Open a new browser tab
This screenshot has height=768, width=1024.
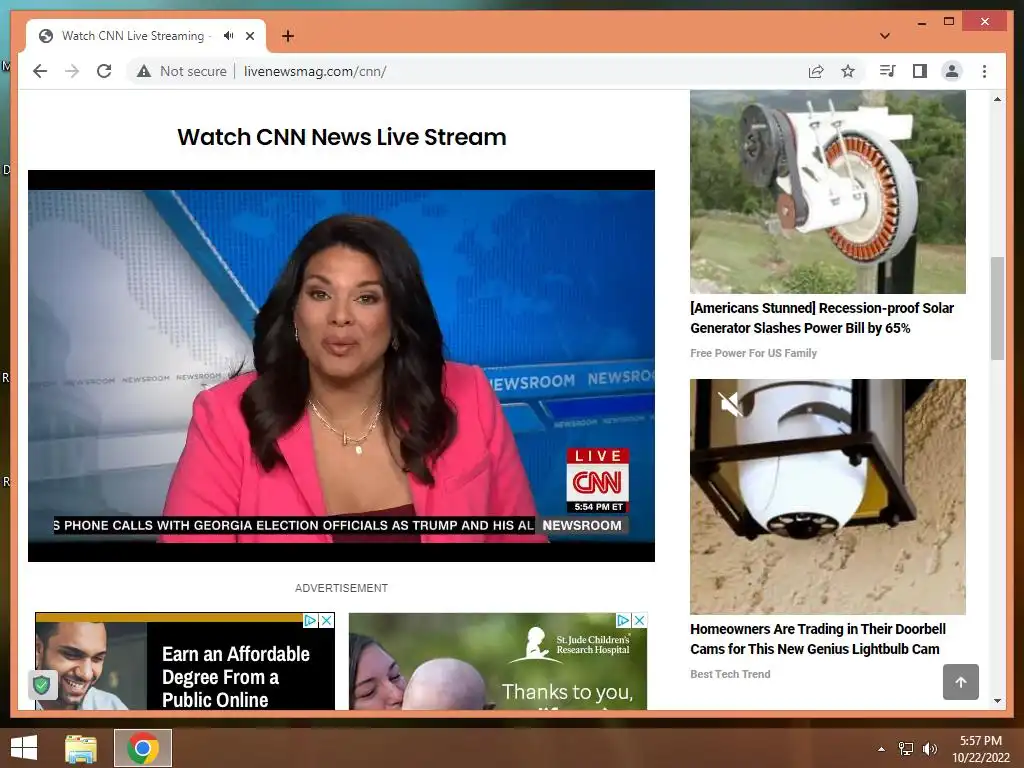pos(287,36)
